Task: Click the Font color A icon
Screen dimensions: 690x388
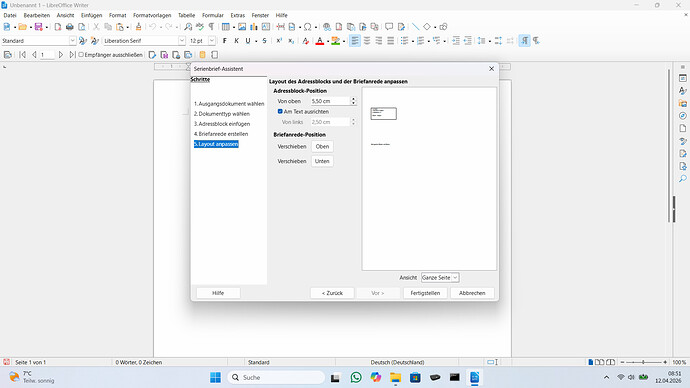Action: point(320,41)
